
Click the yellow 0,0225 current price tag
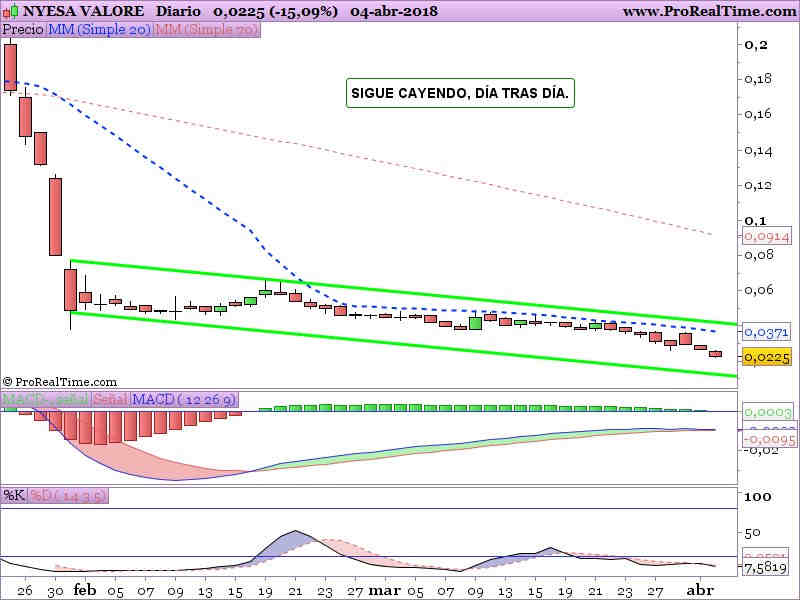coord(766,357)
